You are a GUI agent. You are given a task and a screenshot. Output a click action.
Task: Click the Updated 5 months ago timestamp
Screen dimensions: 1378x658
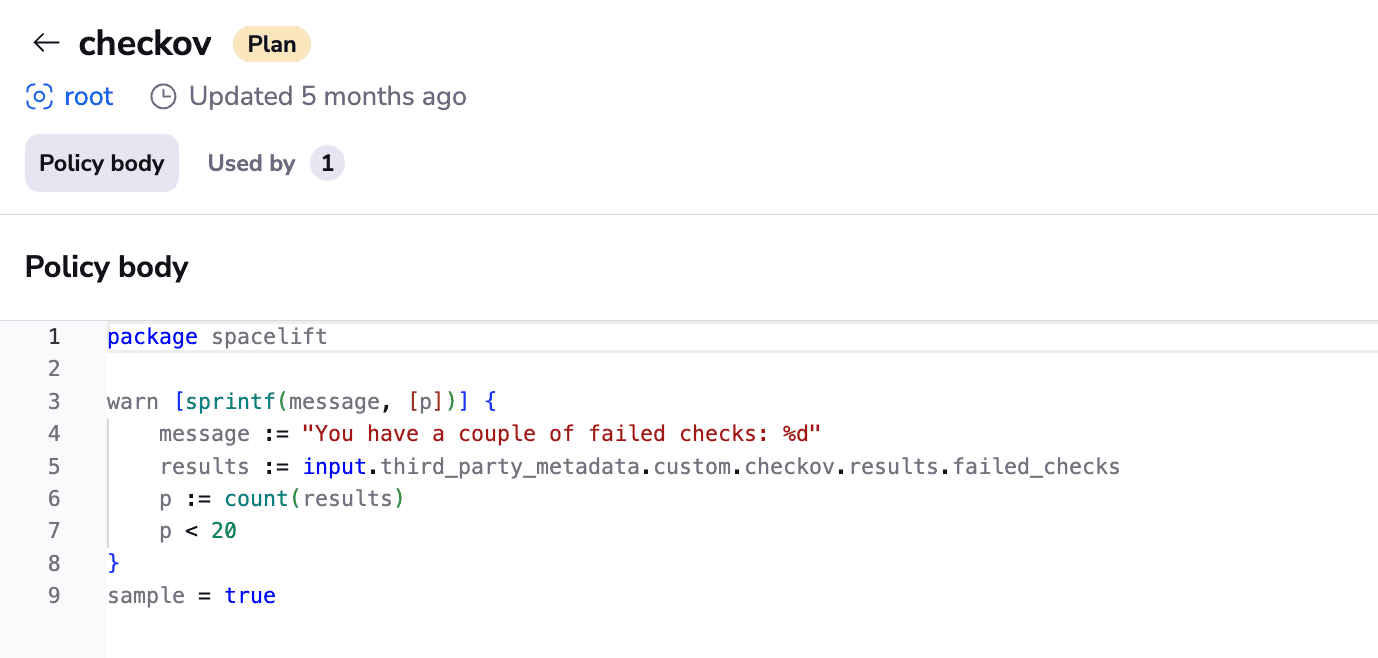pos(327,97)
